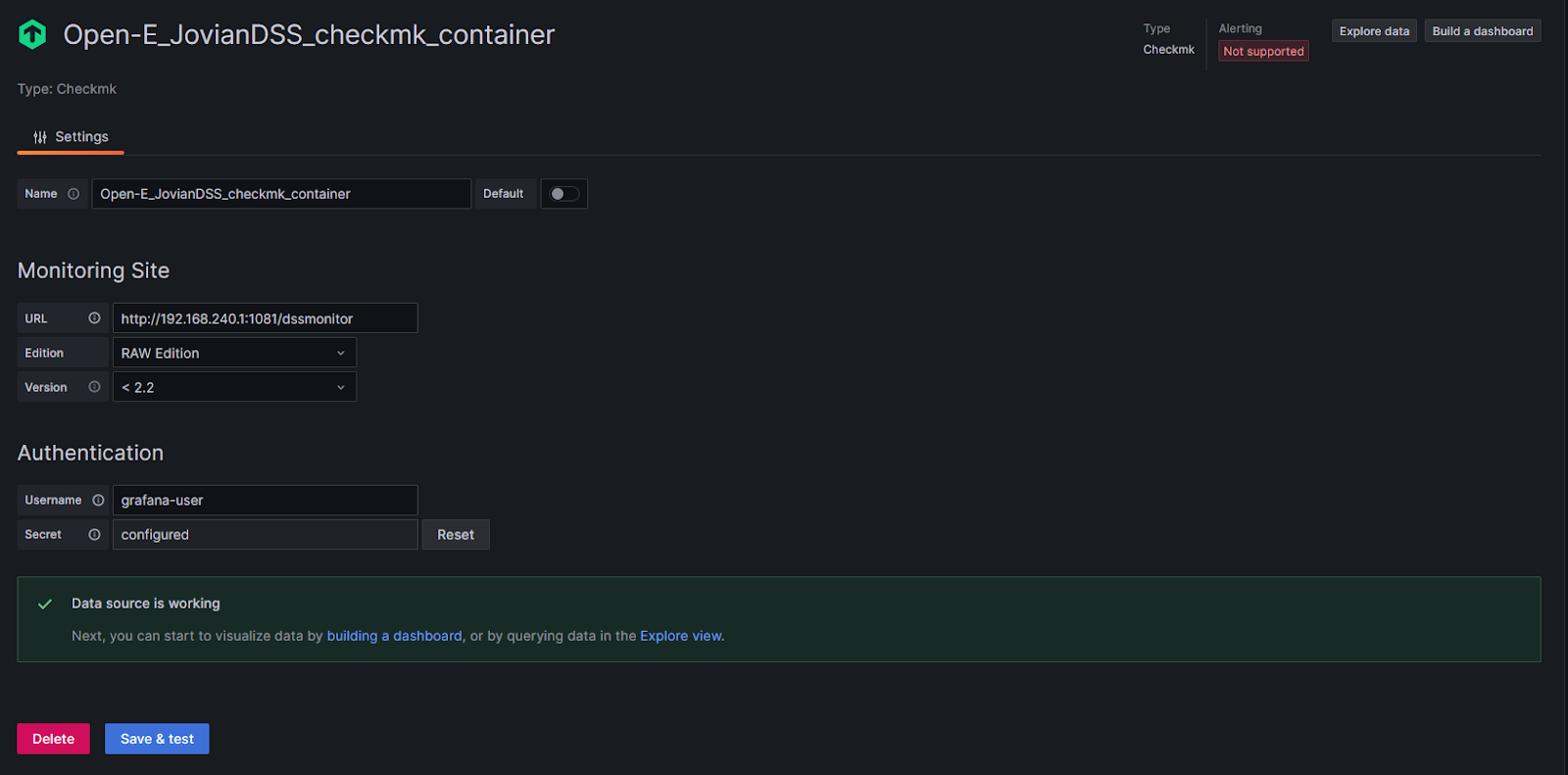Click the info icon next to Name

(x=73, y=194)
